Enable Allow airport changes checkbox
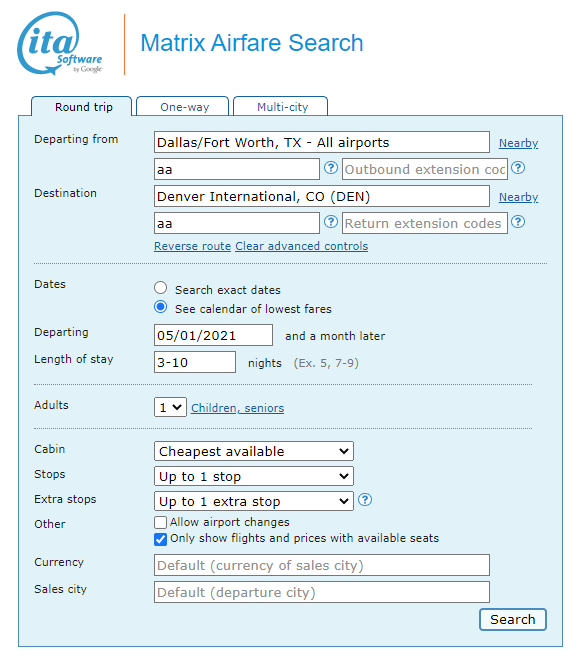This screenshot has height=662, width=578. coord(160,522)
